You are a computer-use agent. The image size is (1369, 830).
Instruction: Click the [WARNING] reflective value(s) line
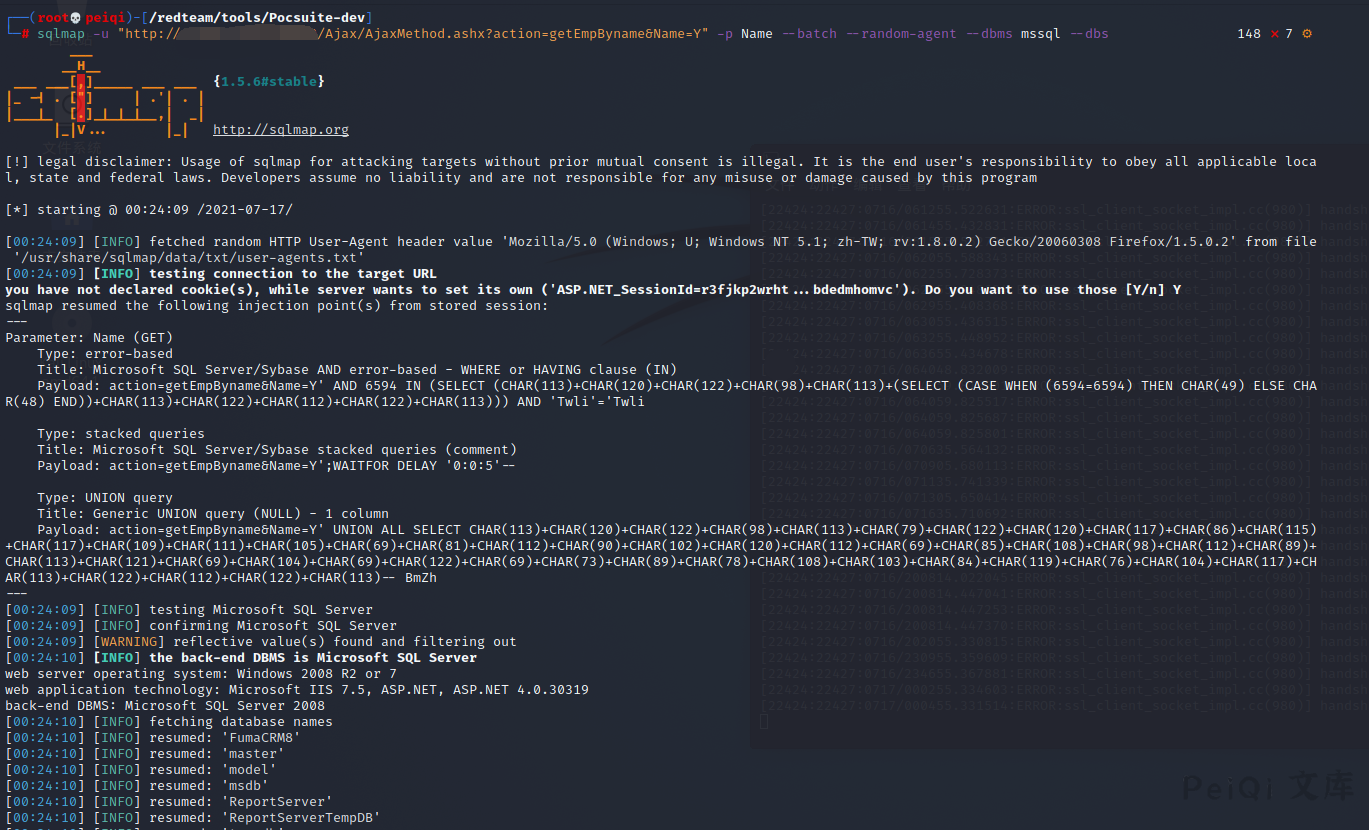click(x=261, y=642)
